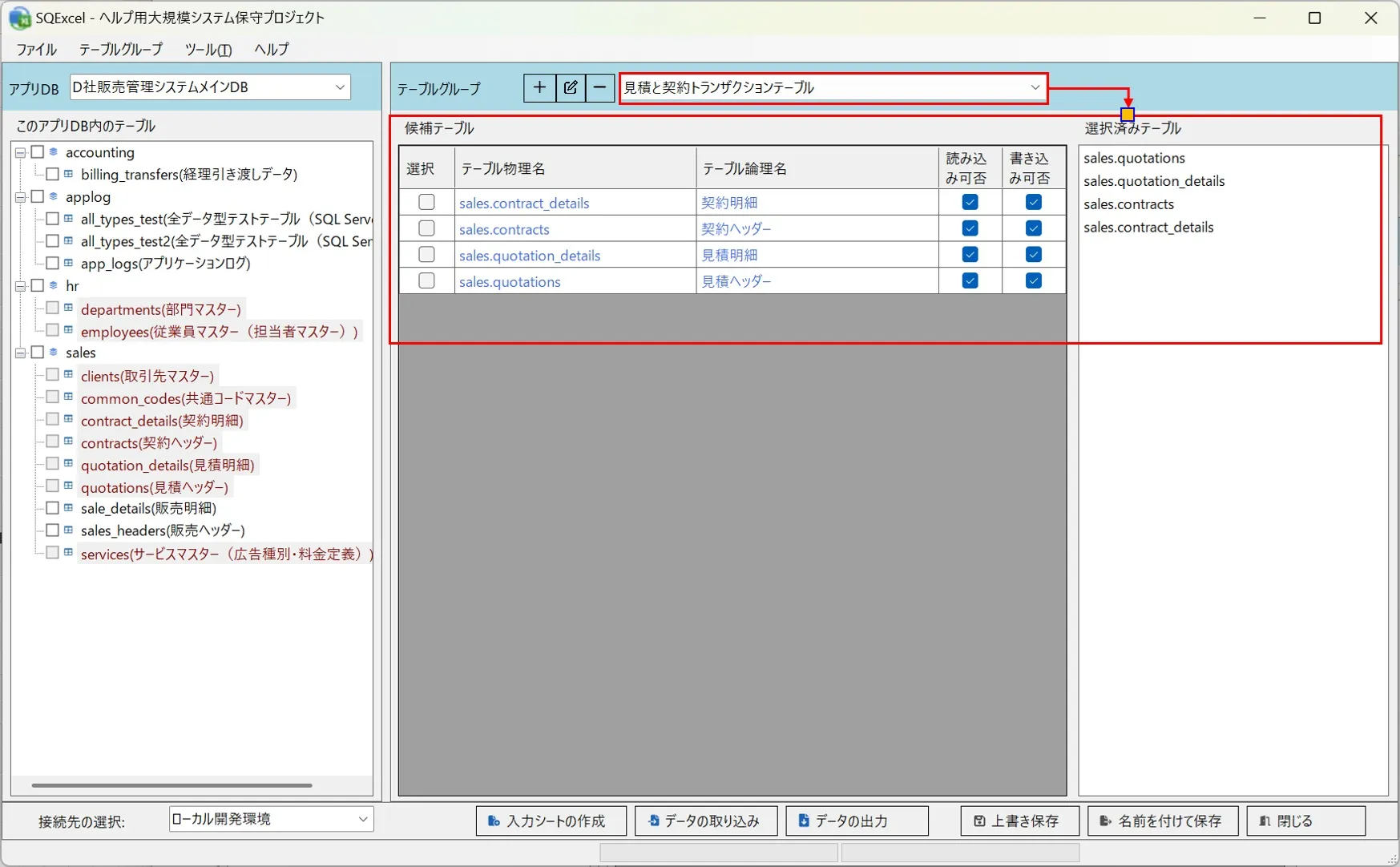Viewport: 1400px width, 867px height.
Task: Click the sales schema icon
Action: coord(54,352)
